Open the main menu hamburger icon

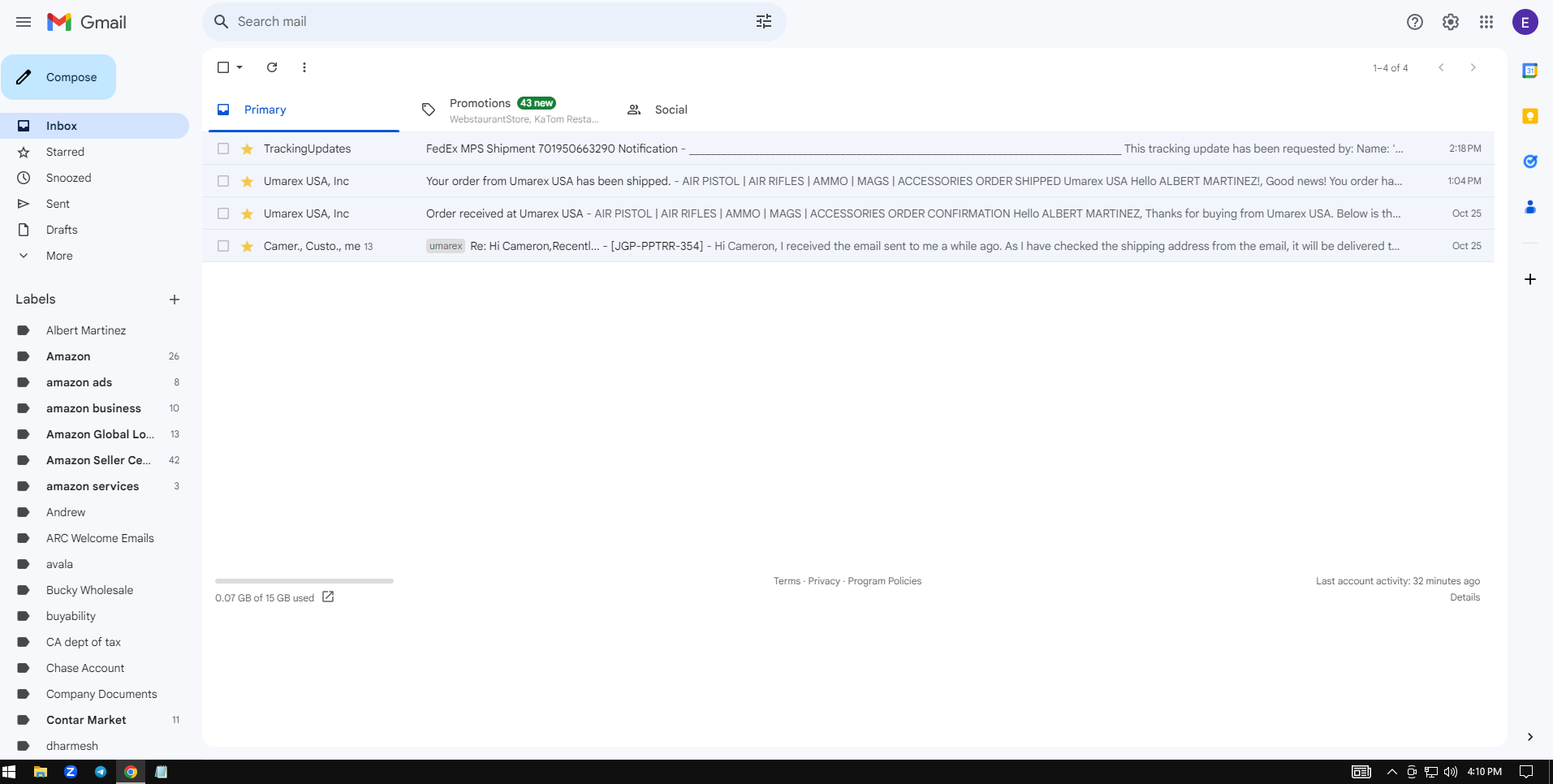pyautogui.click(x=24, y=22)
